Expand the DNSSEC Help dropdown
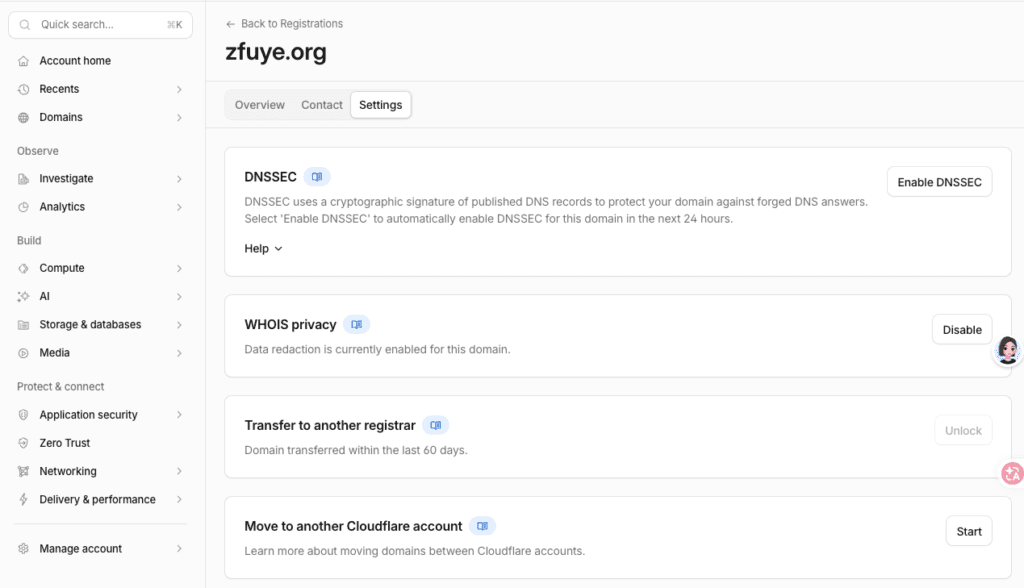 263,249
